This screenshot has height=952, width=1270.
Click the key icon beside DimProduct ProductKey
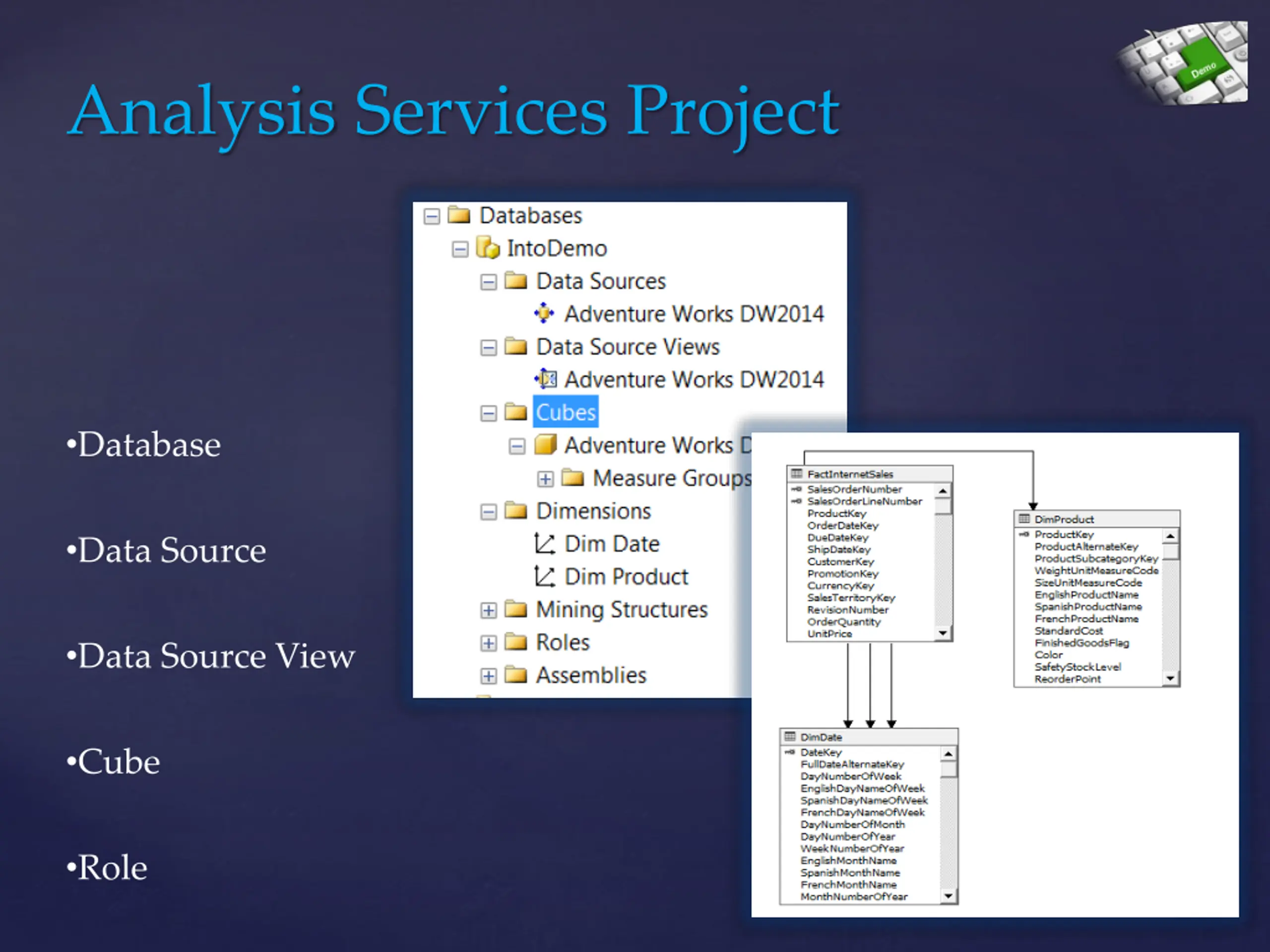pos(1024,535)
